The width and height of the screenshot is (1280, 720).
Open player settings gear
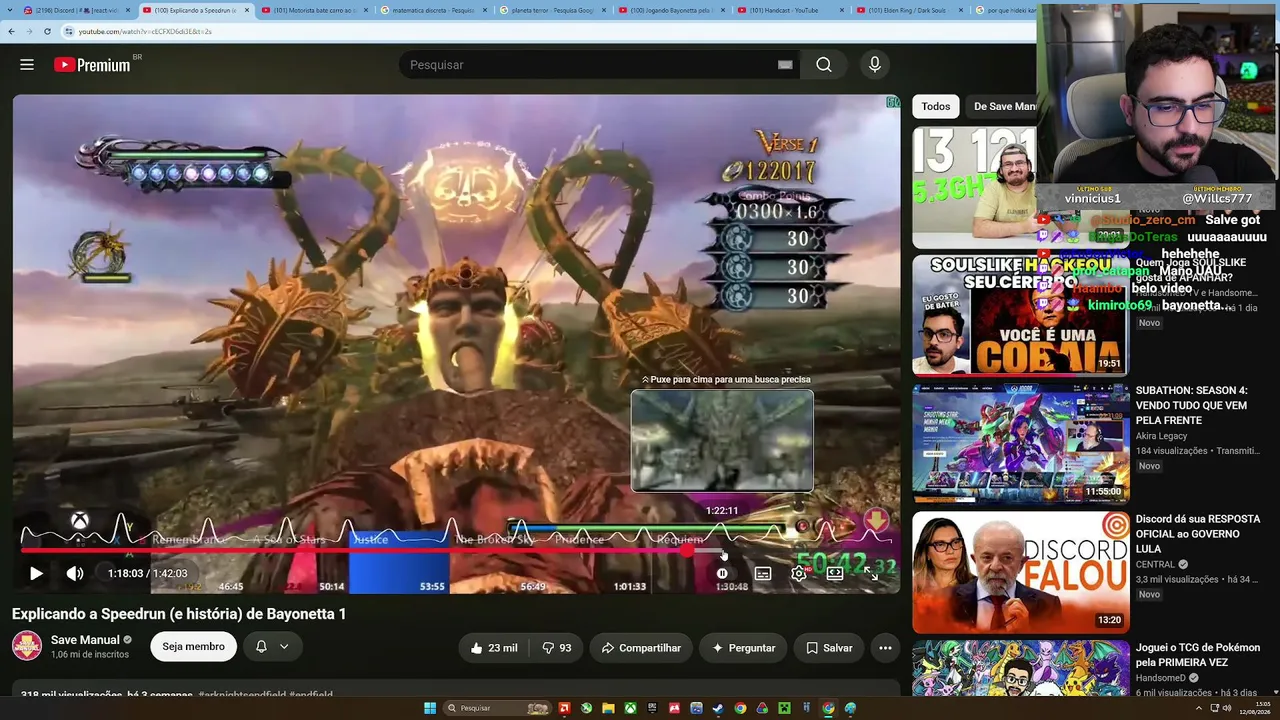click(799, 573)
